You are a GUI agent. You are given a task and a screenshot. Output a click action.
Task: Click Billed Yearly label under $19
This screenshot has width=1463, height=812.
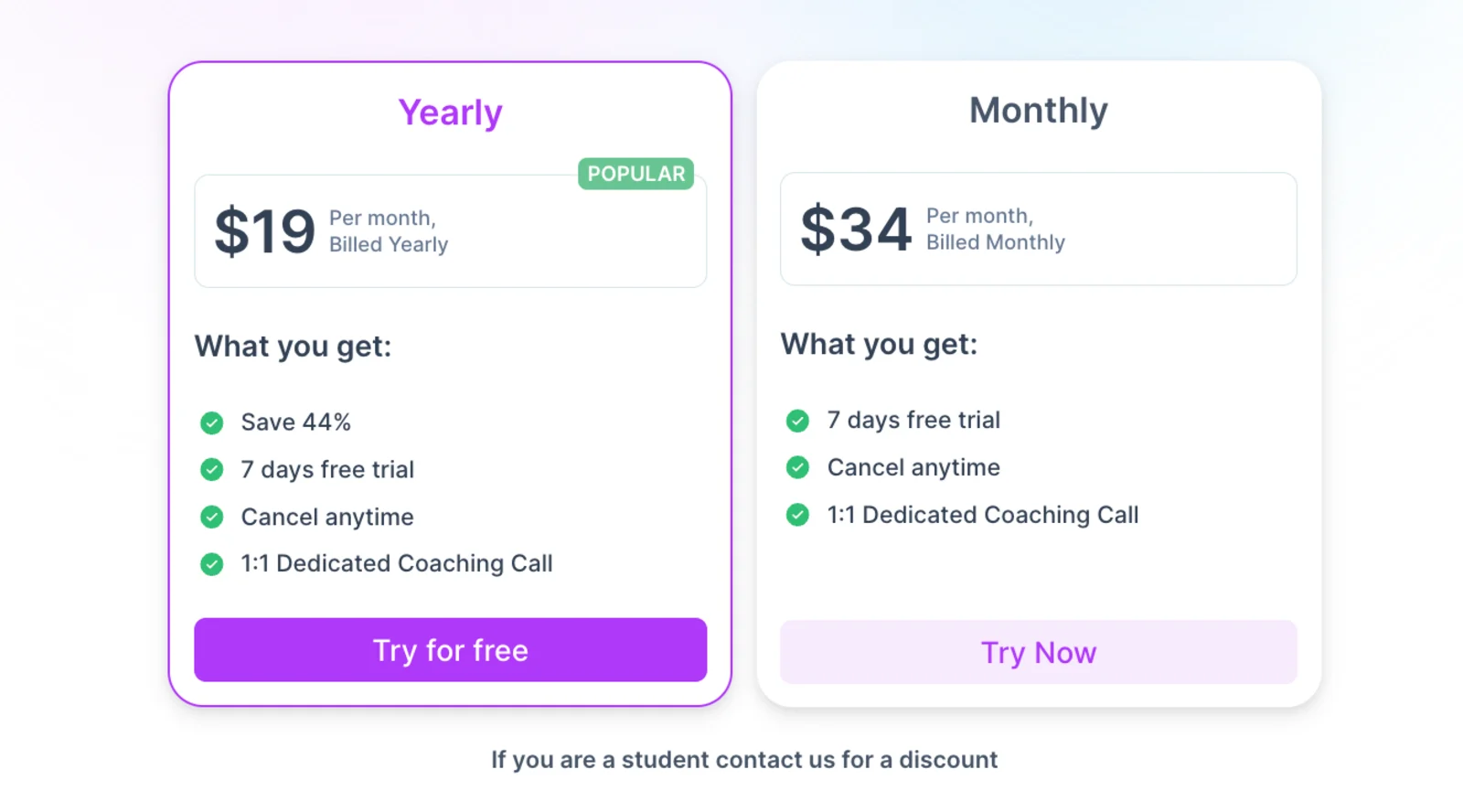tap(389, 244)
